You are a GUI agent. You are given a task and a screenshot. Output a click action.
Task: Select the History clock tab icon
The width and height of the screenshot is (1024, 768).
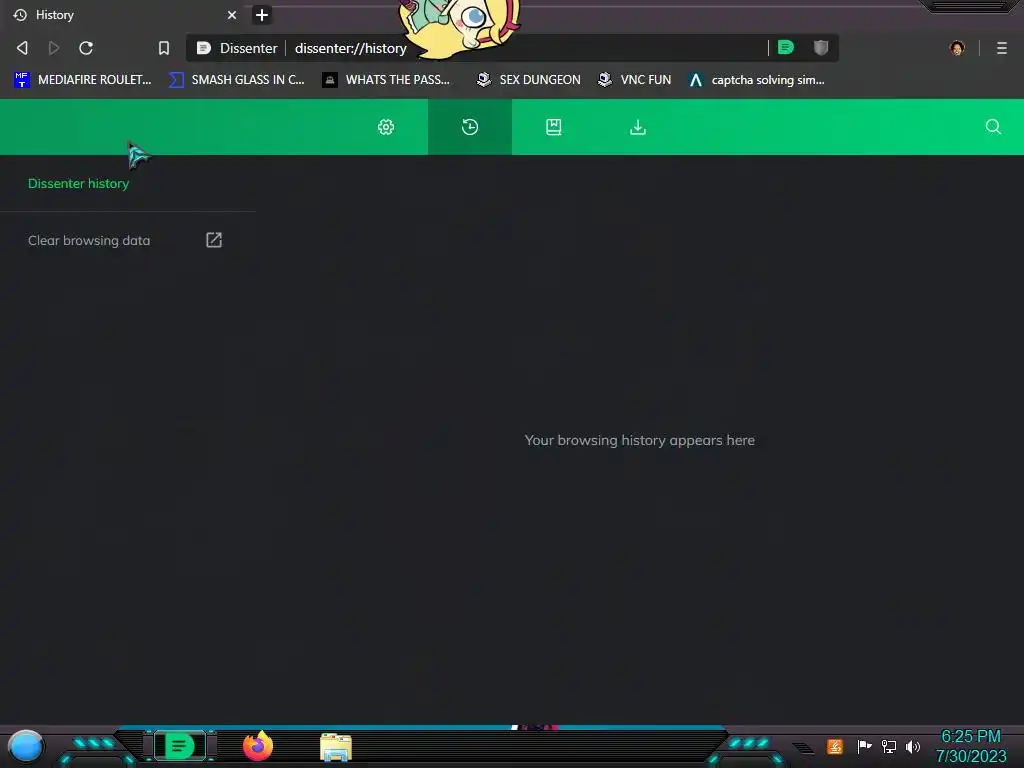(x=470, y=127)
